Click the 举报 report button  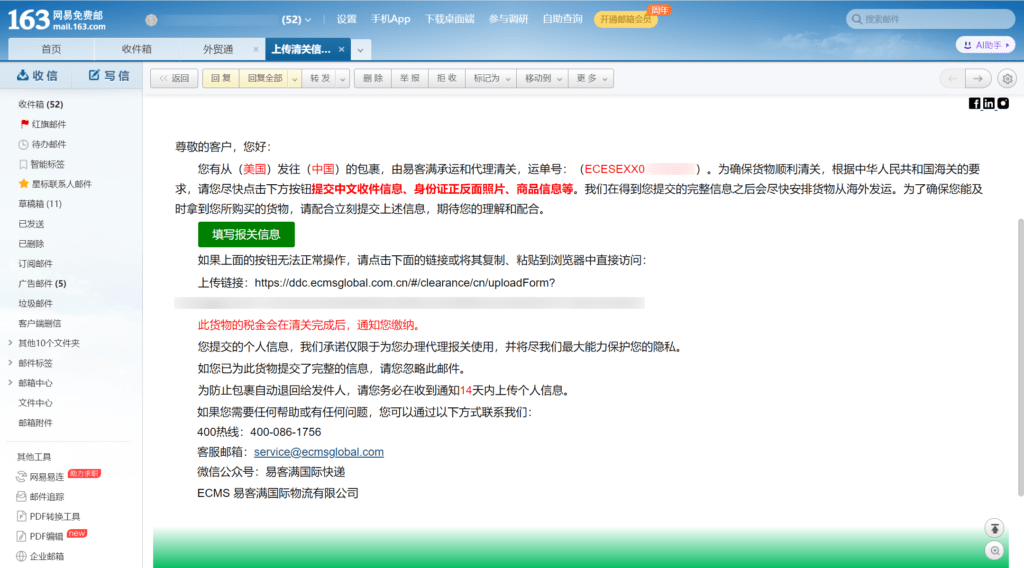point(410,78)
